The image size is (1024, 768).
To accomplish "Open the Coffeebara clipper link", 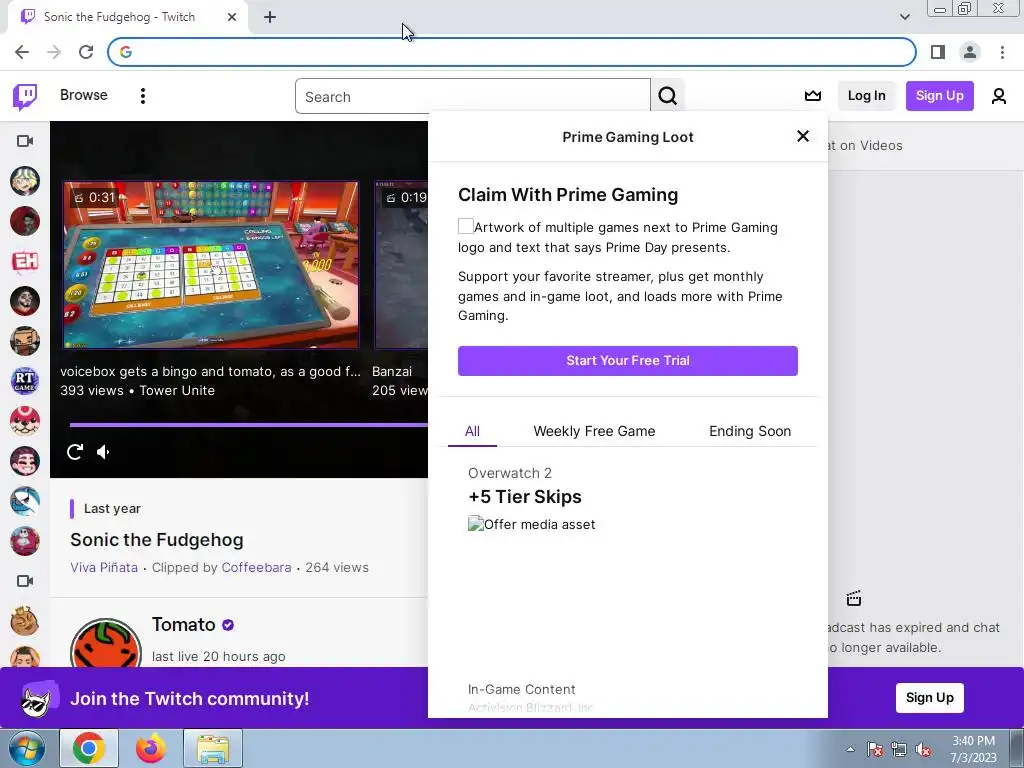I will [x=256, y=568].
